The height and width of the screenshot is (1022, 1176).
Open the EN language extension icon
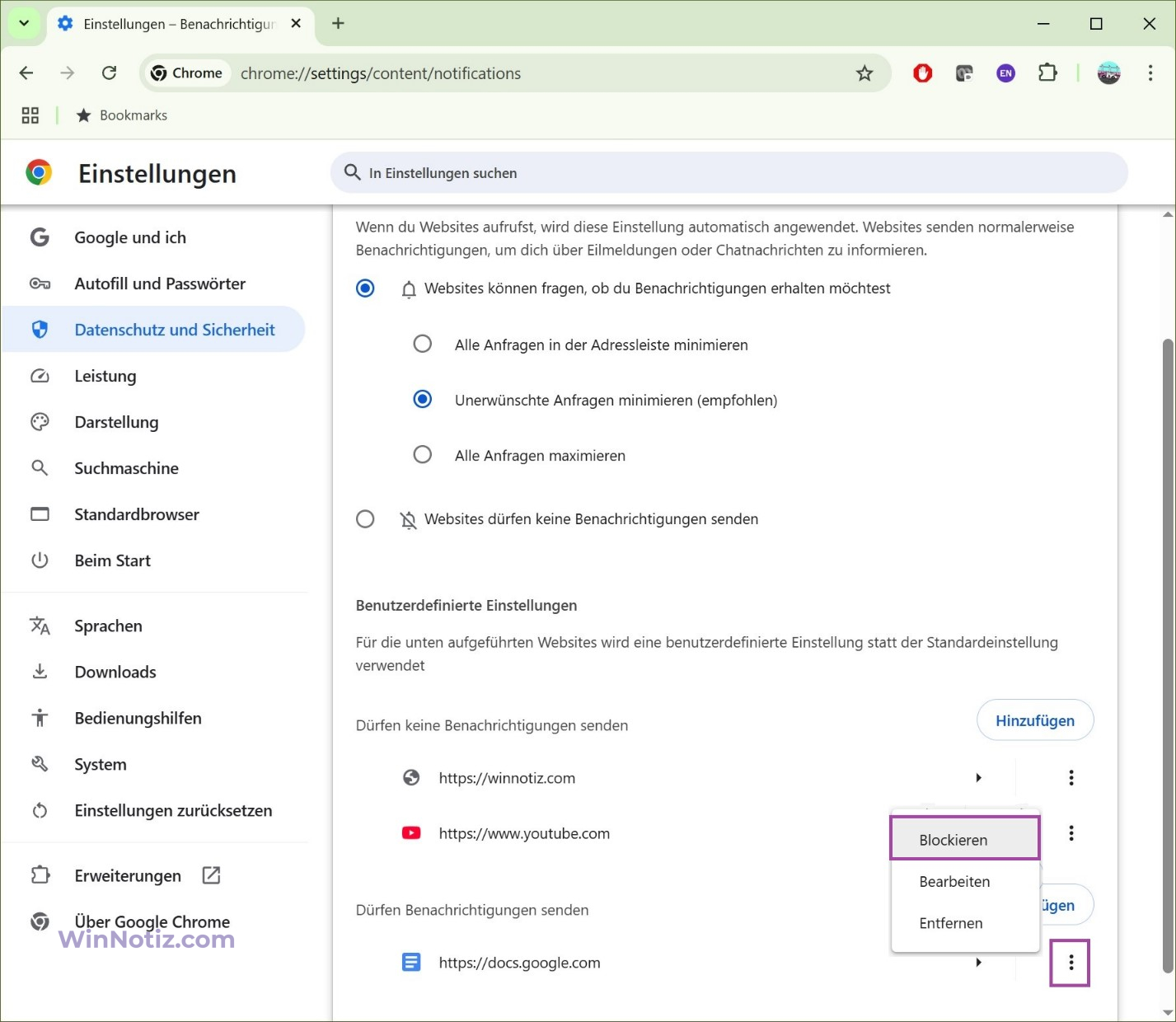pyautogui.click(x=1005, y=73)
